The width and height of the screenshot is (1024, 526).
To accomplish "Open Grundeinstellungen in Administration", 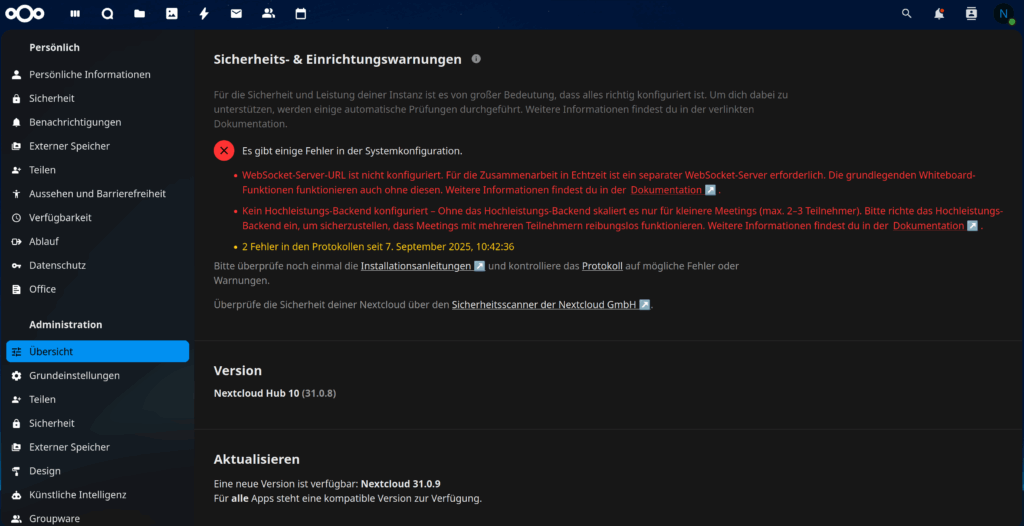I will 98,376.
